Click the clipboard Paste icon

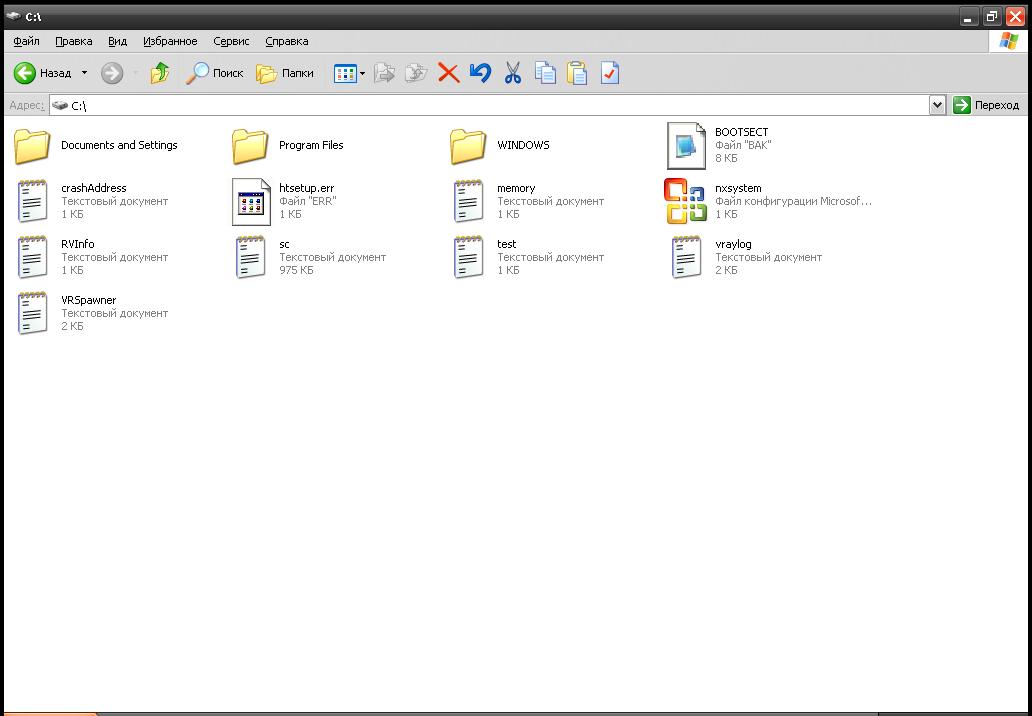[x=577, y=73]
